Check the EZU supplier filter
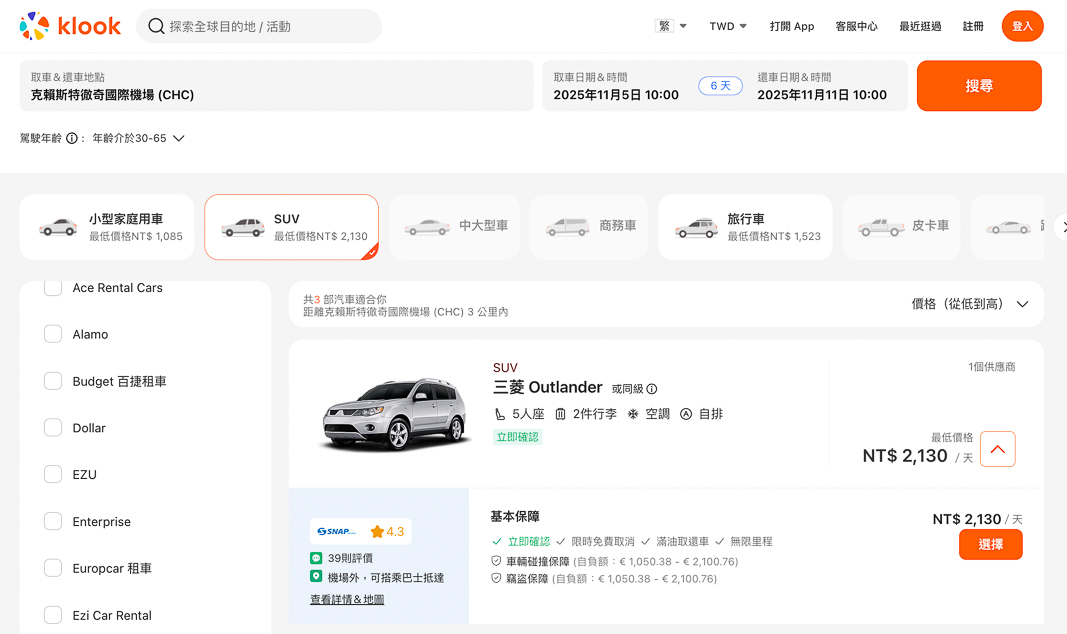 point(53,474)
